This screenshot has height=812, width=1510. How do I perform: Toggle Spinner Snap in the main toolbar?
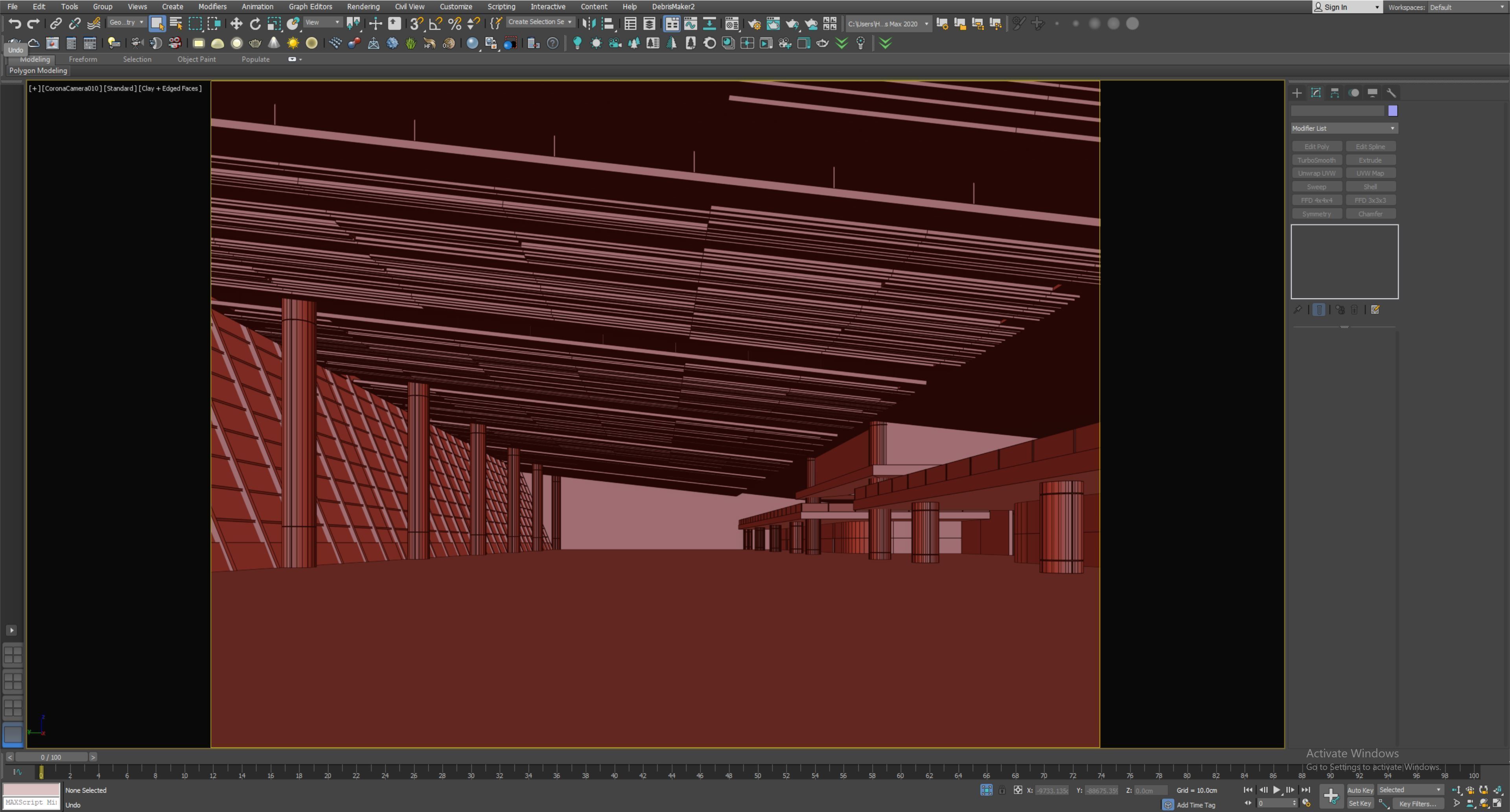click(473, 24)
